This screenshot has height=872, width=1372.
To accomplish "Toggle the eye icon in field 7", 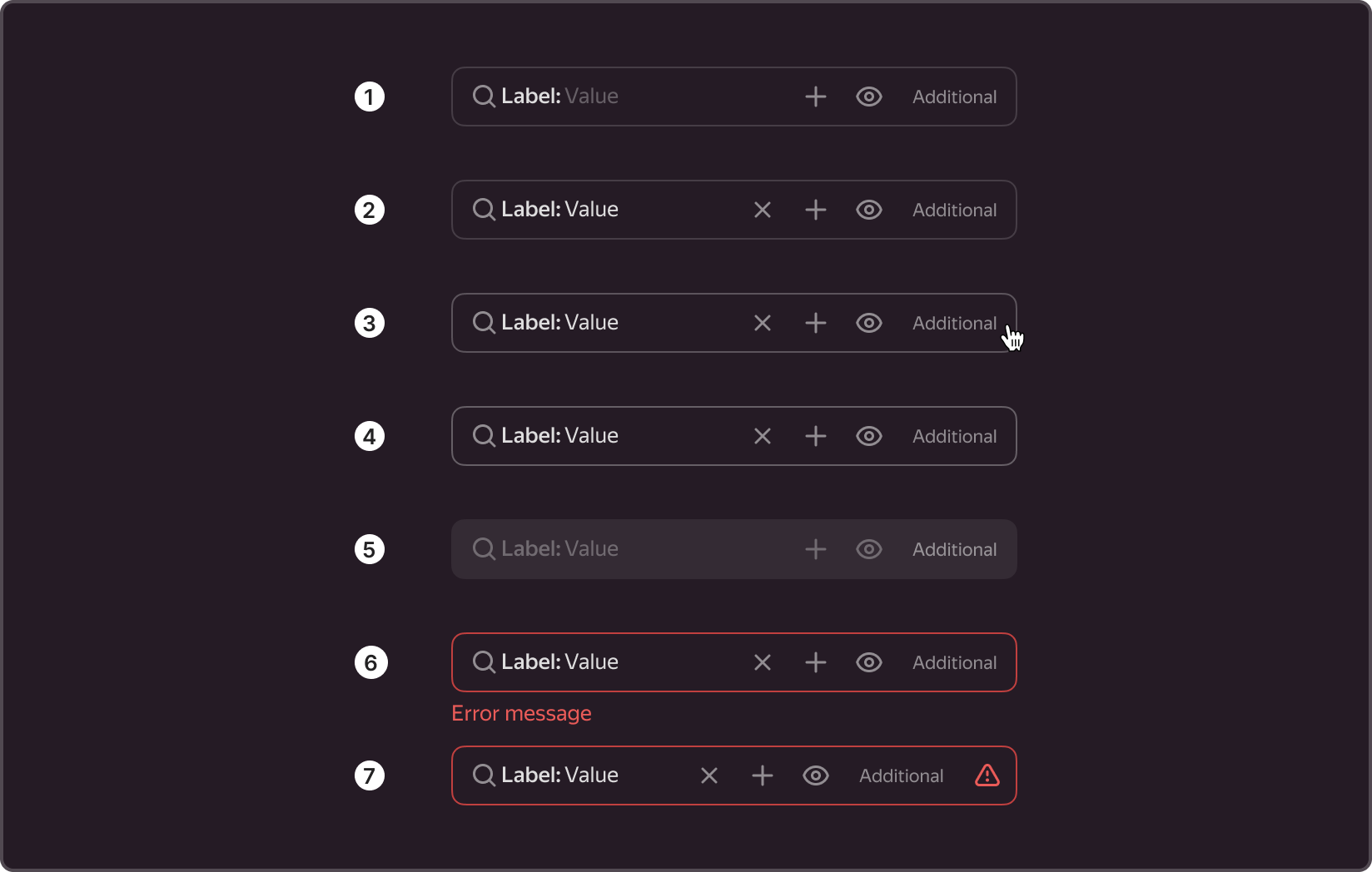I will coord(816,775).
